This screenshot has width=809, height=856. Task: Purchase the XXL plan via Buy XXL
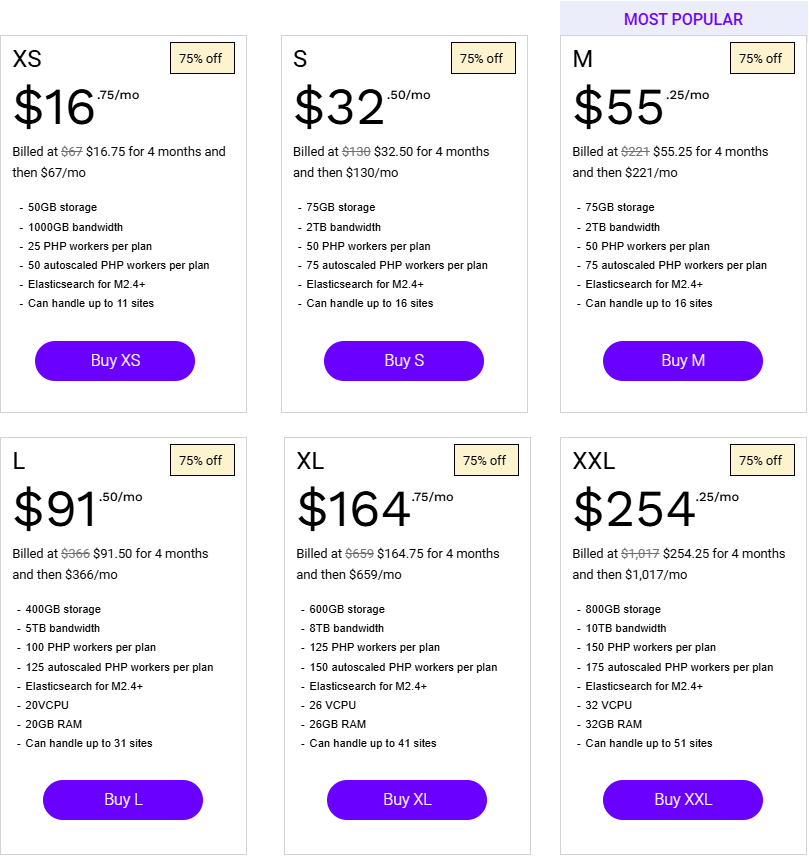[x=683, y=800]
